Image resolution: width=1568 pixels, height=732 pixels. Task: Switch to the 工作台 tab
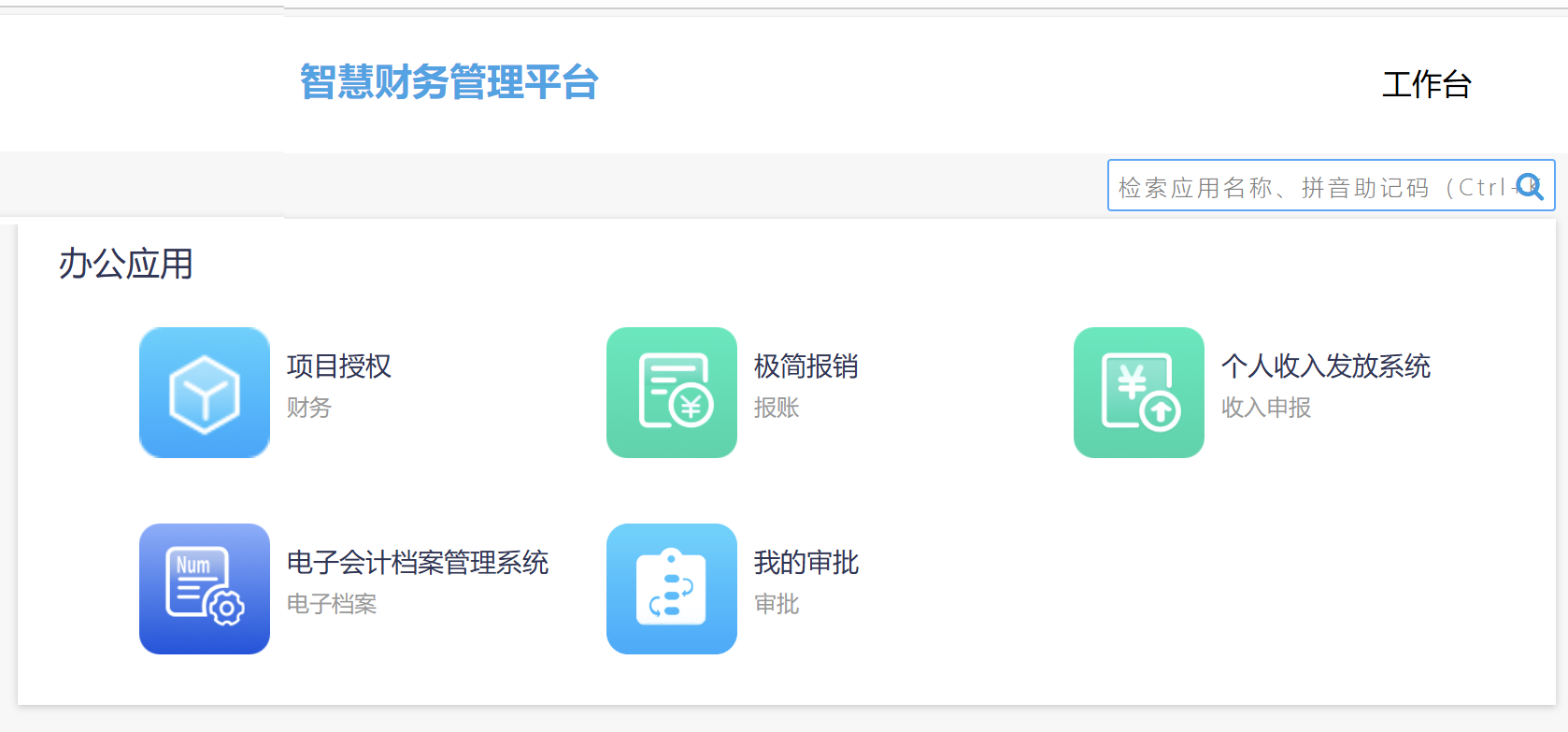pos(1426,85)
